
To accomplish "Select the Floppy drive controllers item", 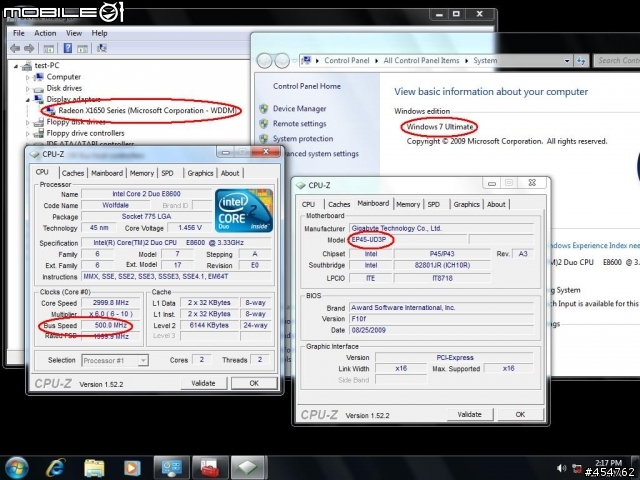I will 85,133.
